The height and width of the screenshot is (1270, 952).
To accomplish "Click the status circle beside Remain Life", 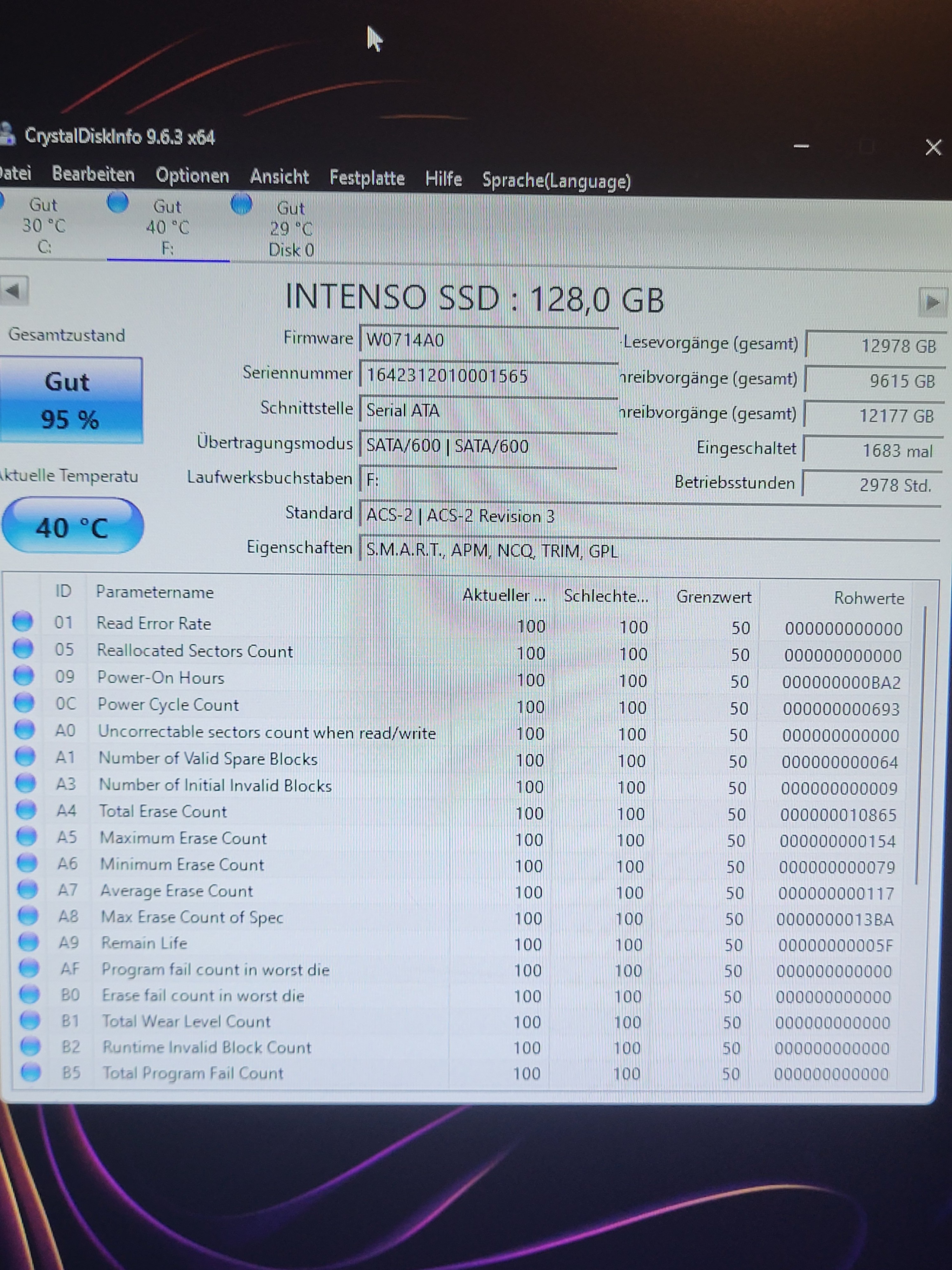I will pyautogui.click(x=29, y=941).
